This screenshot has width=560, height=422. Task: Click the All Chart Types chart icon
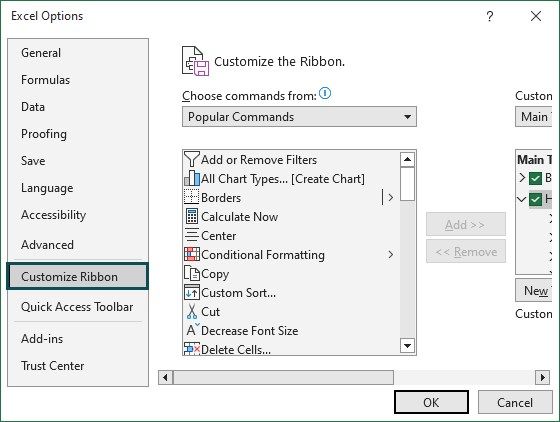pyautogui.click(x=191, y=178)
